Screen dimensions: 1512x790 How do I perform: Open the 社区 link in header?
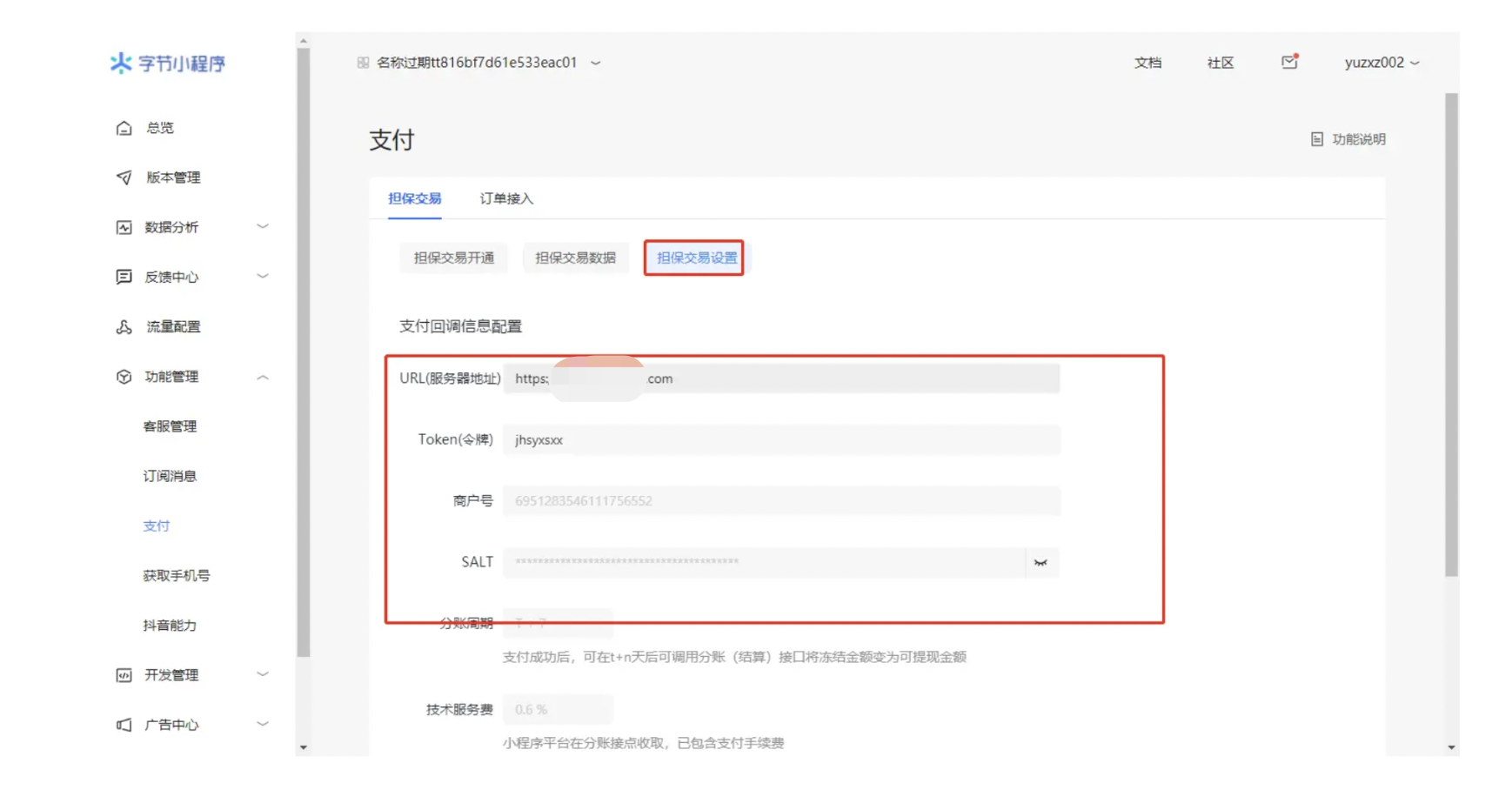pos(1221,63)
